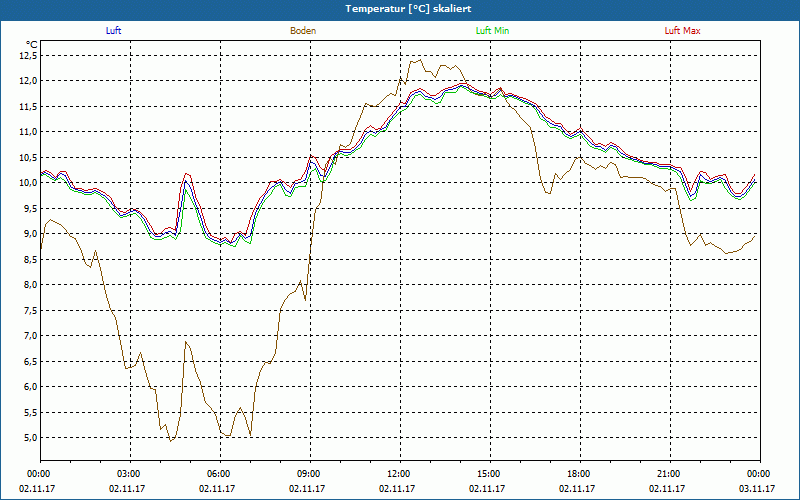The height and width of the screenshot is (500, 800).
Task: Click the 11,5 y-axis value
Action: (x=28, y=107)
